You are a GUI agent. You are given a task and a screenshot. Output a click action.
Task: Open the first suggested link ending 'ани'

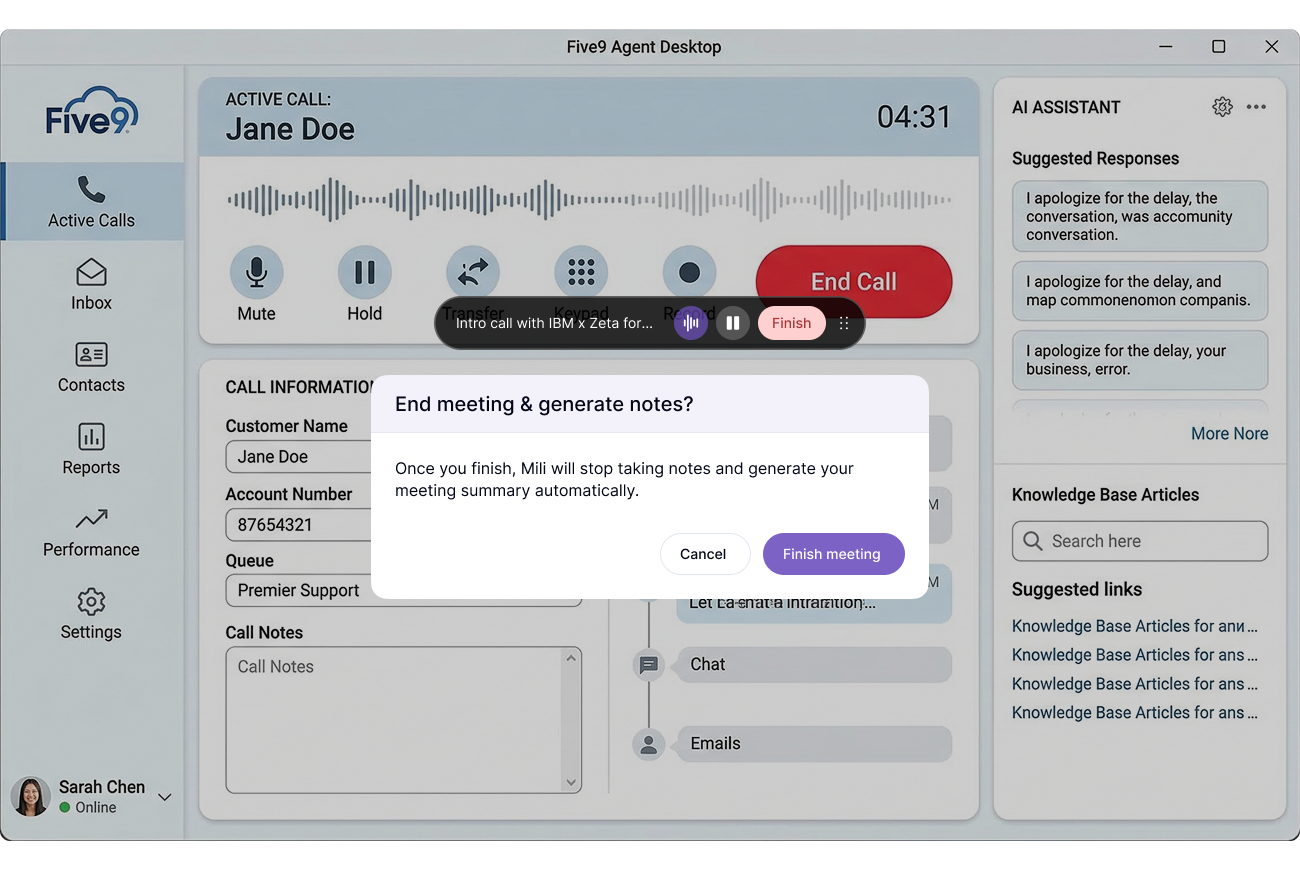[1135, 626]
